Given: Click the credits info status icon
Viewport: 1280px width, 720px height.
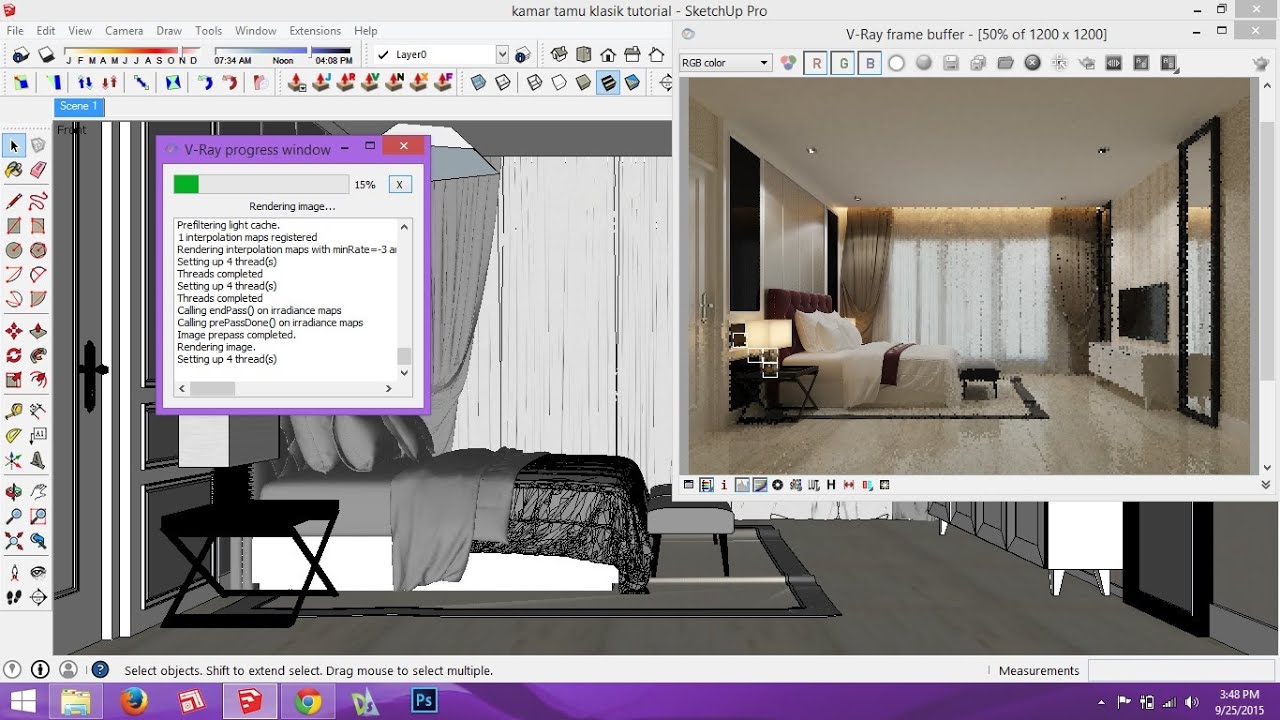Looking at the screenshot, I should [40, 670].
